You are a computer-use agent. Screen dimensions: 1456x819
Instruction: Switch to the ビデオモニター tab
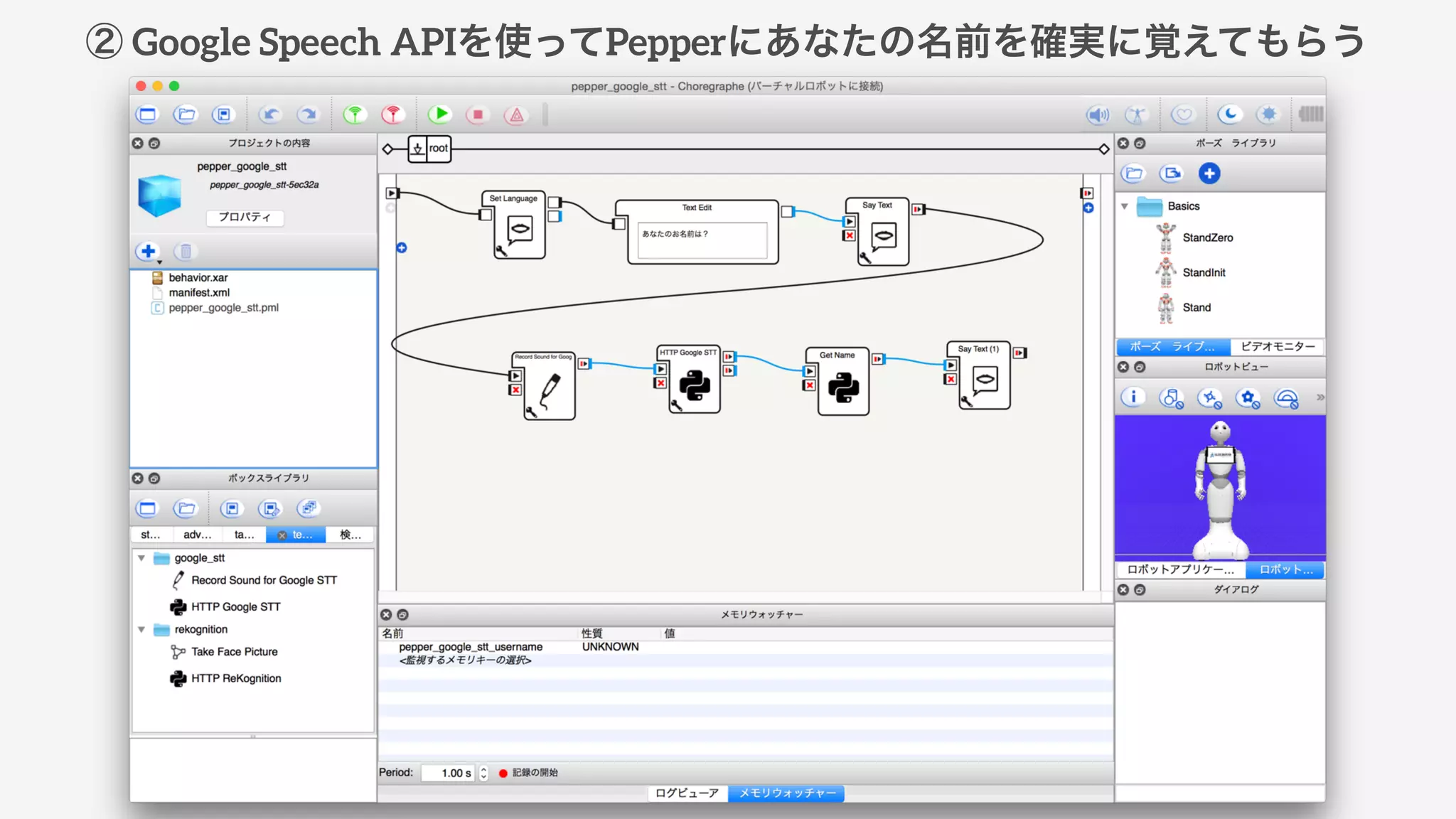(1278, 346)
